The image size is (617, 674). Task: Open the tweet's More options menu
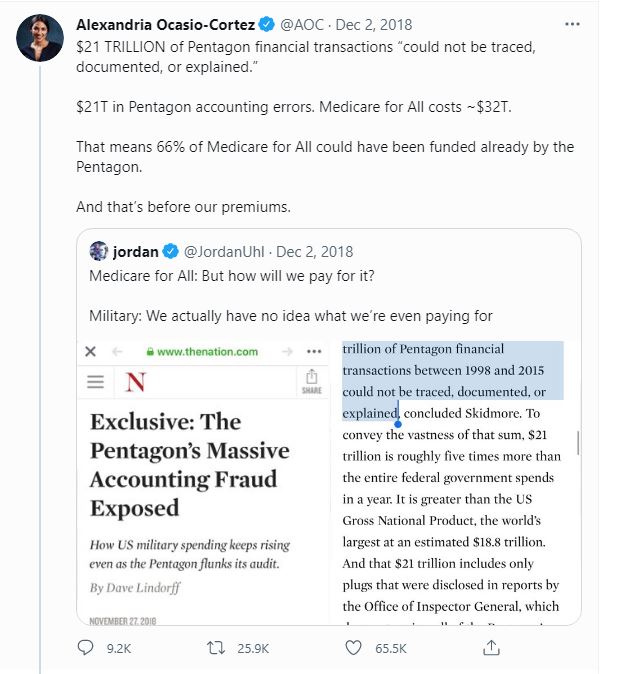click(x=572, y=23)
